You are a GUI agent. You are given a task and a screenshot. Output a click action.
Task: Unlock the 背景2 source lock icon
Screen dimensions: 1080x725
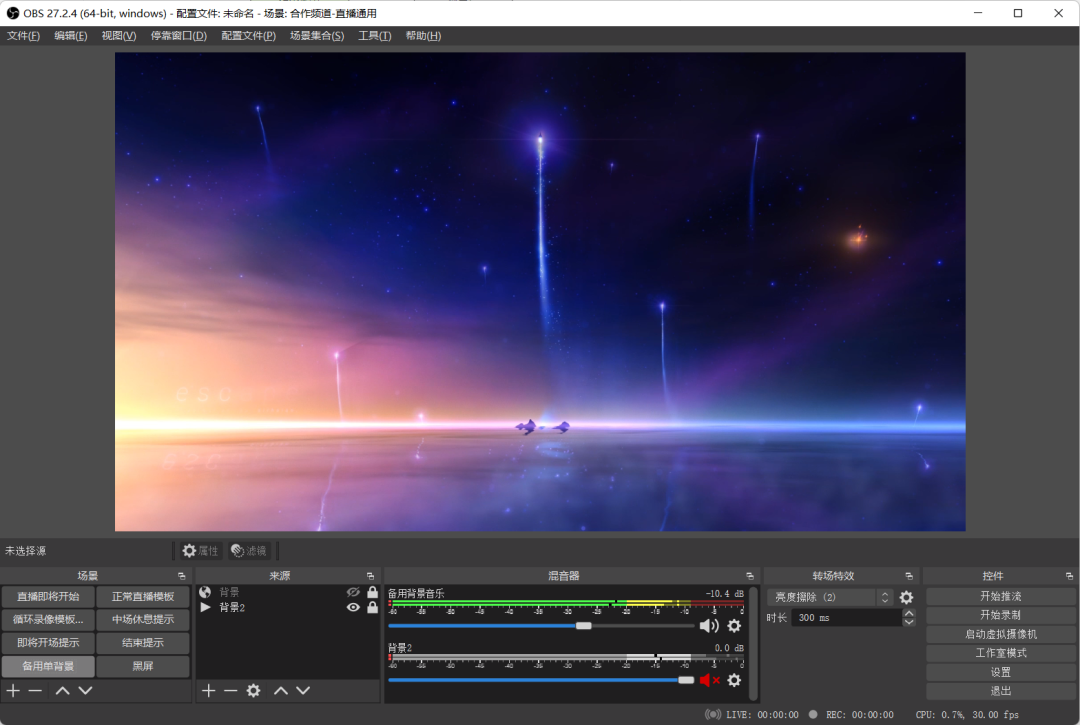[x=372, y=607]
